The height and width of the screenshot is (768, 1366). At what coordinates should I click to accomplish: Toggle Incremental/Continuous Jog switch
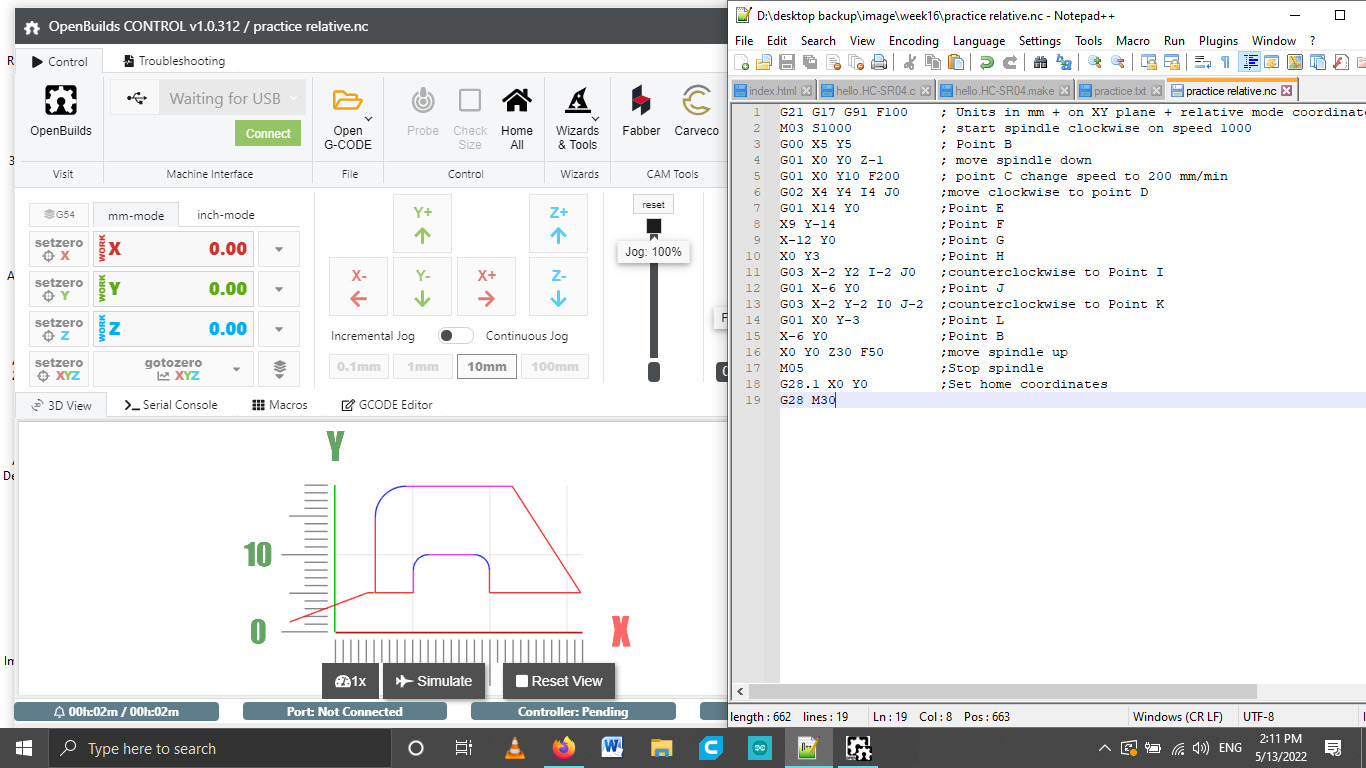coord(456,336)
